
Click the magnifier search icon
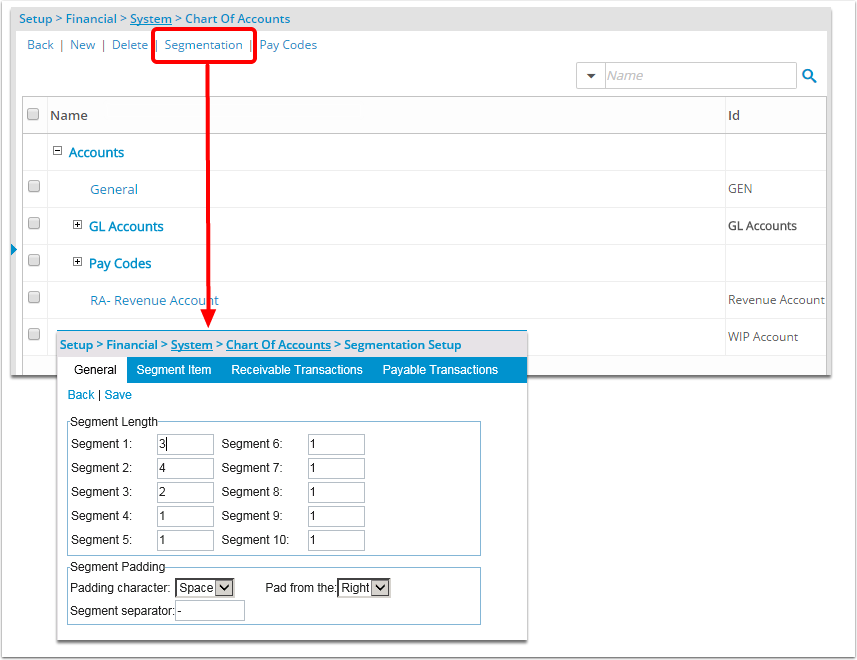(810, 76)
